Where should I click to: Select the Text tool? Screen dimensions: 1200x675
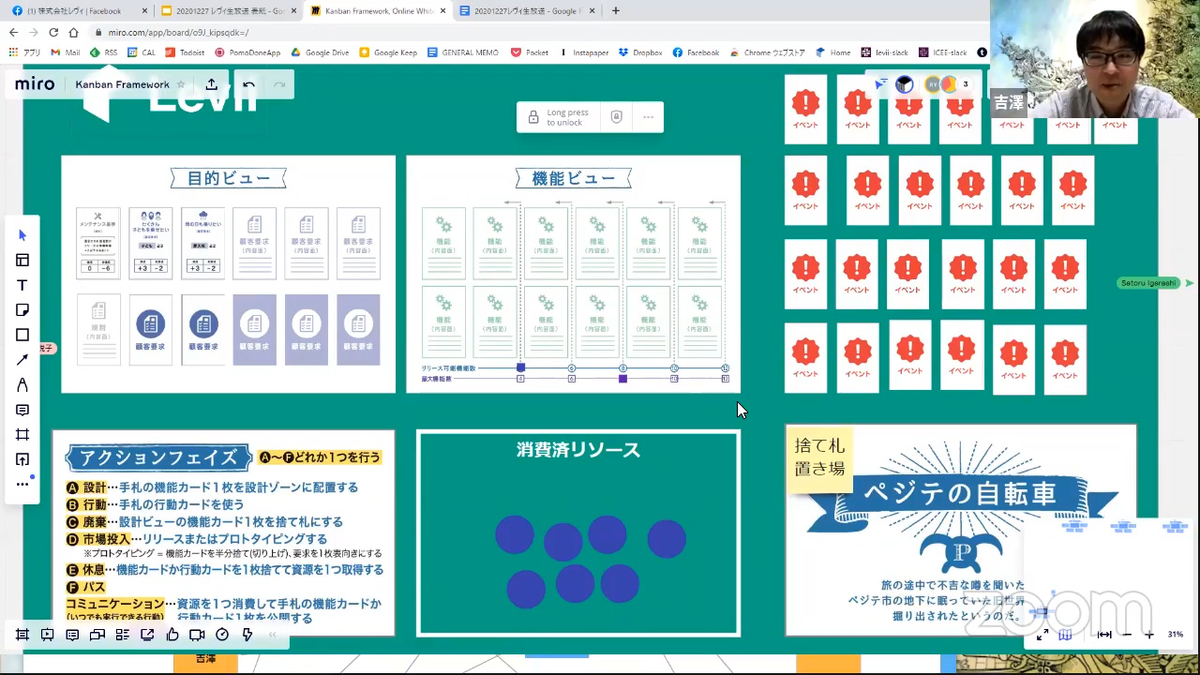tap(22, 285)
